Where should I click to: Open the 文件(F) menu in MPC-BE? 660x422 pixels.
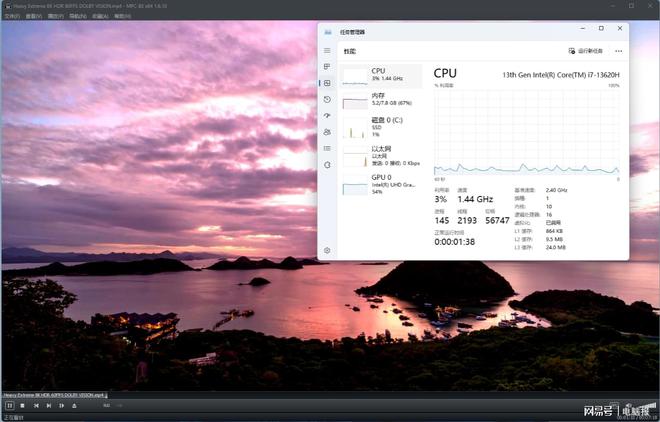coord(12,16)
